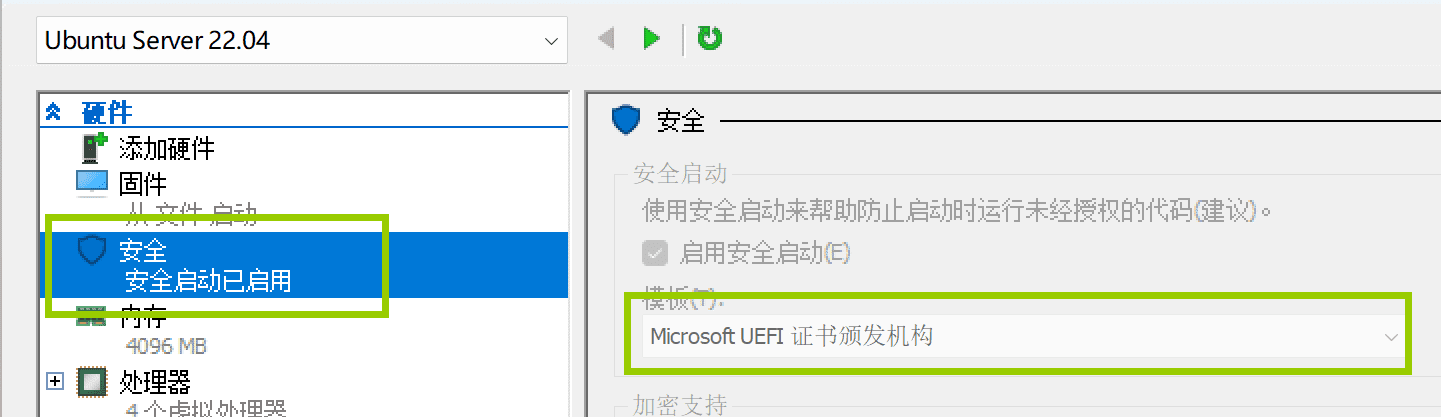Click the green refresh icon in toolbar

pyautogui.click(x=710, y=39)
